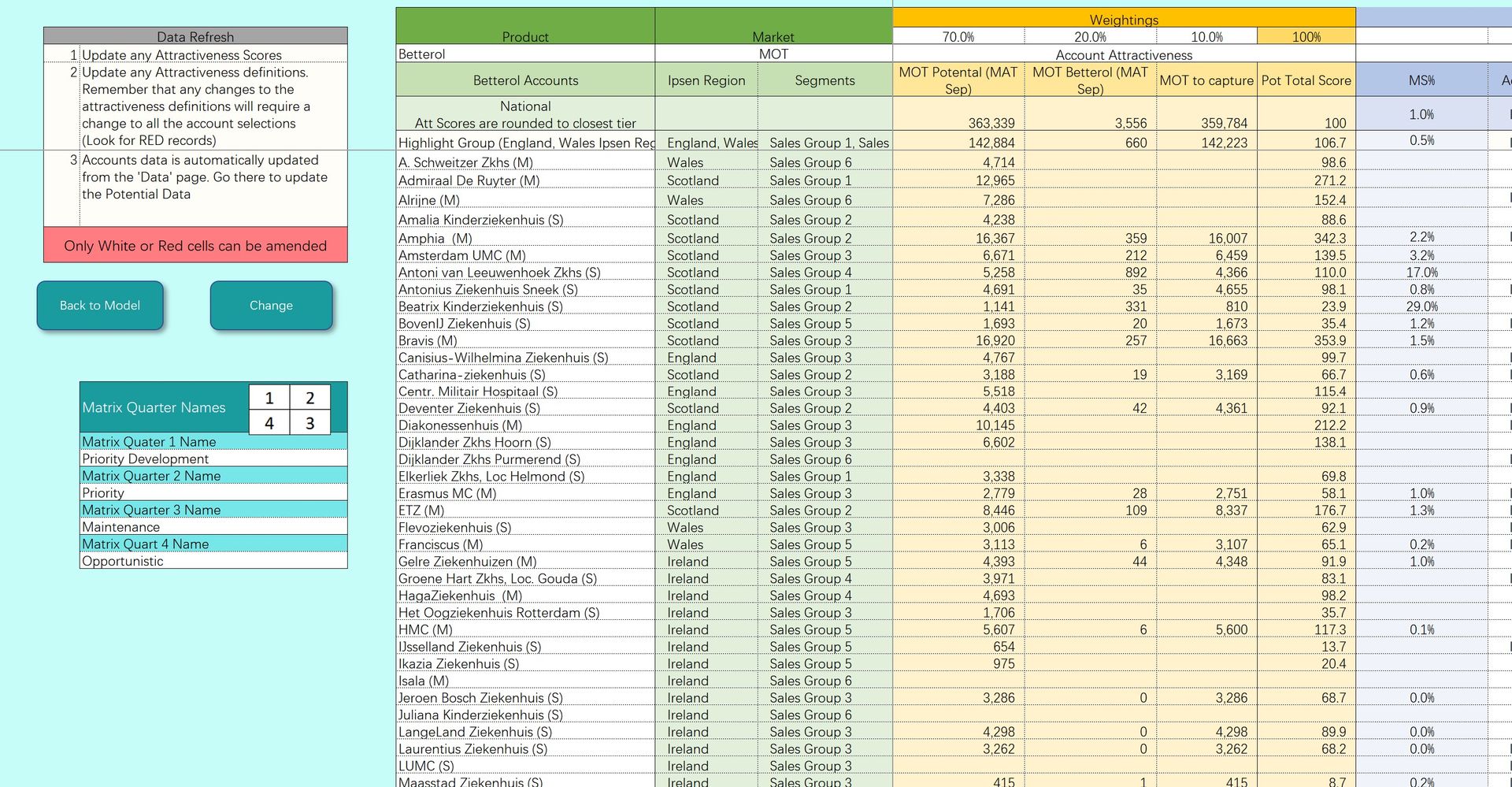Select the Betterol product cell
1512x787 pixels.
[x=525, y=54]
